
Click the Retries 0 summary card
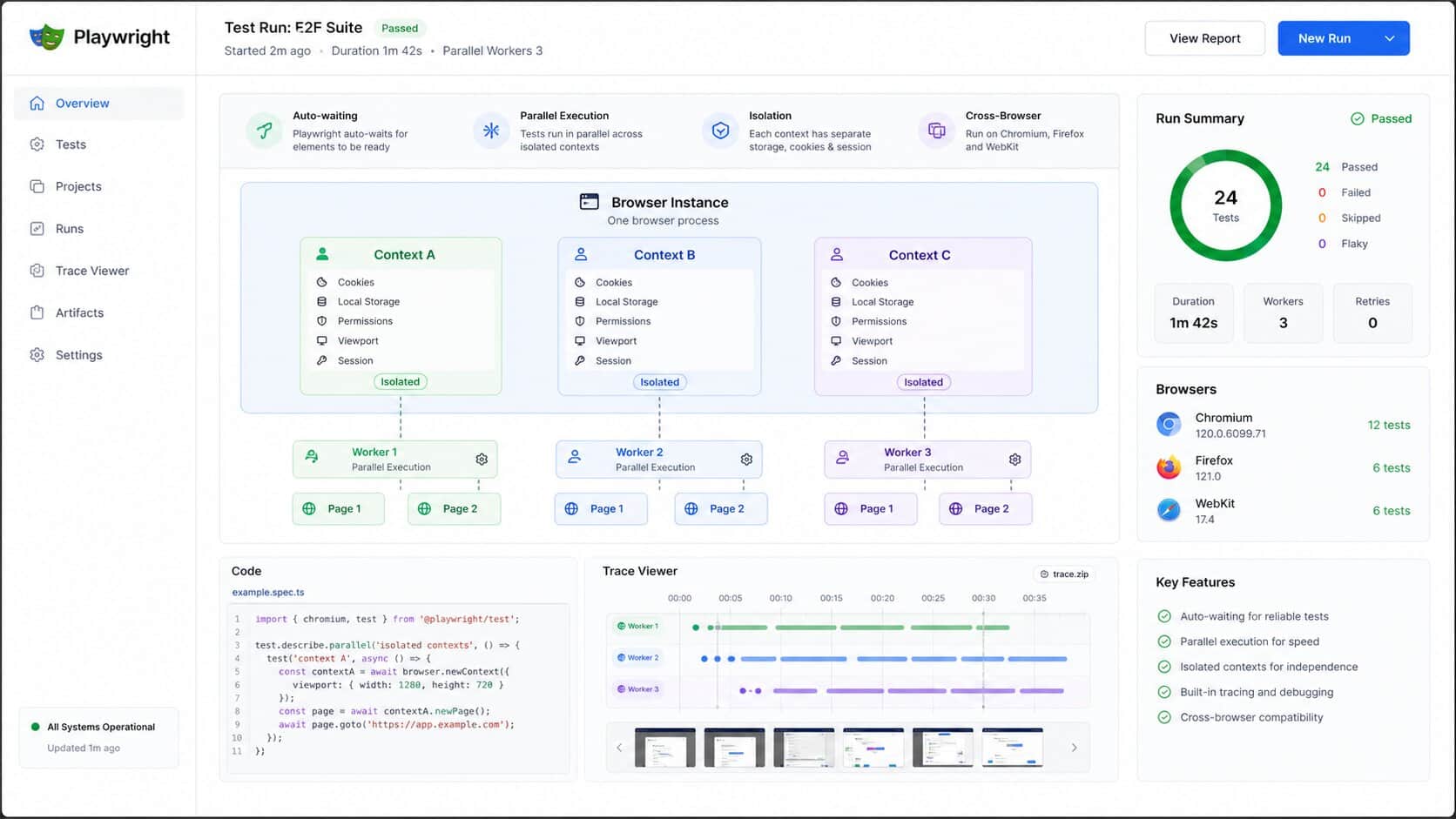coord(1372,313)
